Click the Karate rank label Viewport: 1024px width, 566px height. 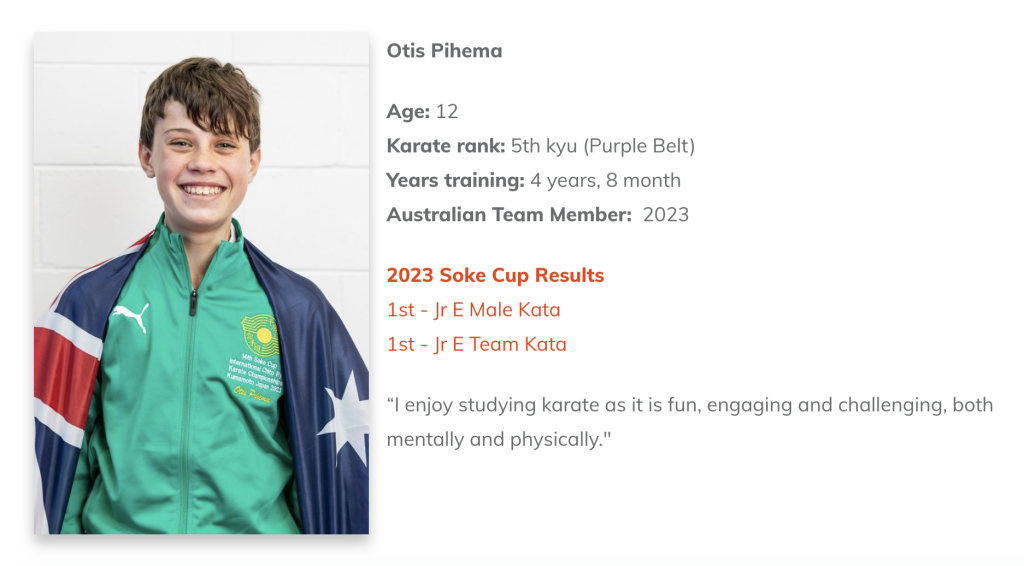pyautogui.click(x=446, y=146)
